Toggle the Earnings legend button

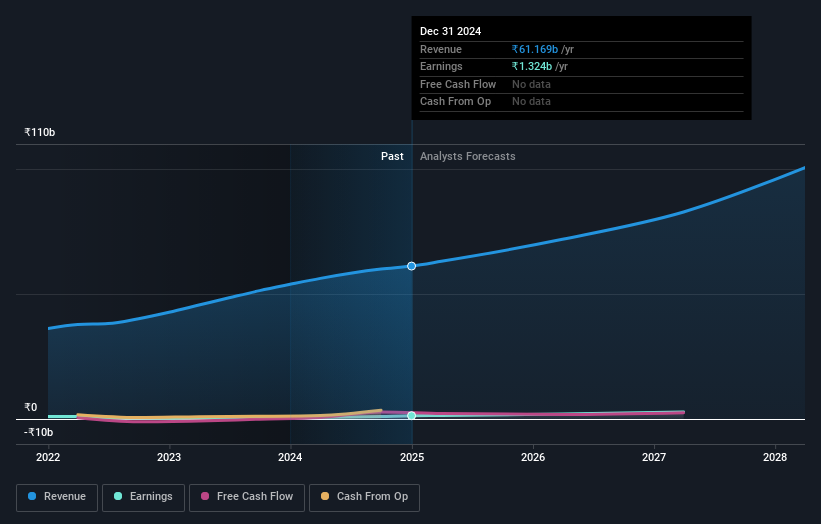(x=143, y=497)
